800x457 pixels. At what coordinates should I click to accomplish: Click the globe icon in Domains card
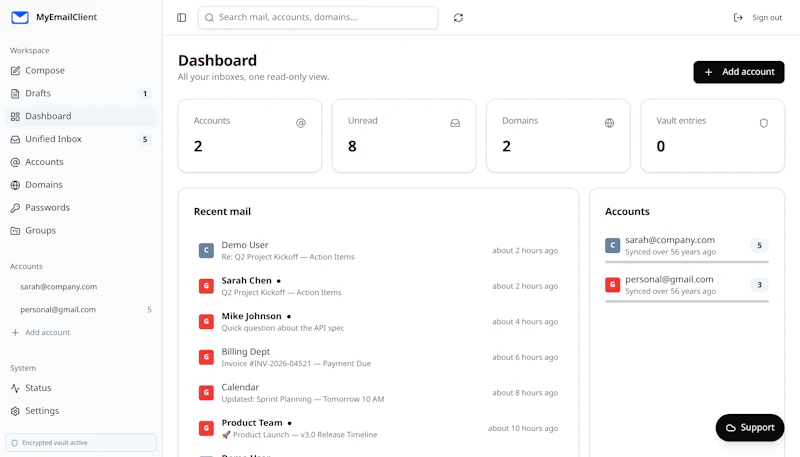609,123
